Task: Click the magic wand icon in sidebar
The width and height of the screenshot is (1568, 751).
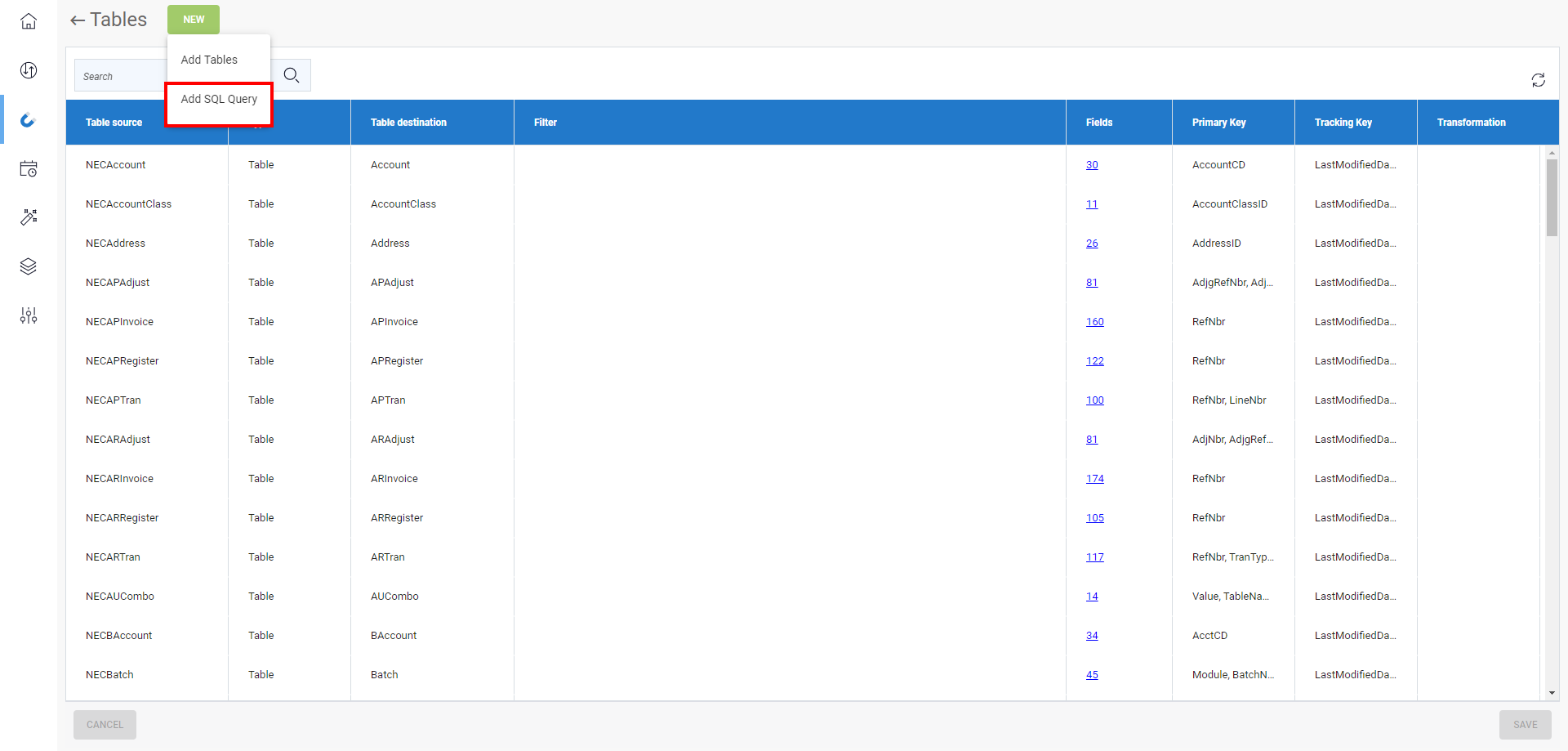Action: point(29,217)
